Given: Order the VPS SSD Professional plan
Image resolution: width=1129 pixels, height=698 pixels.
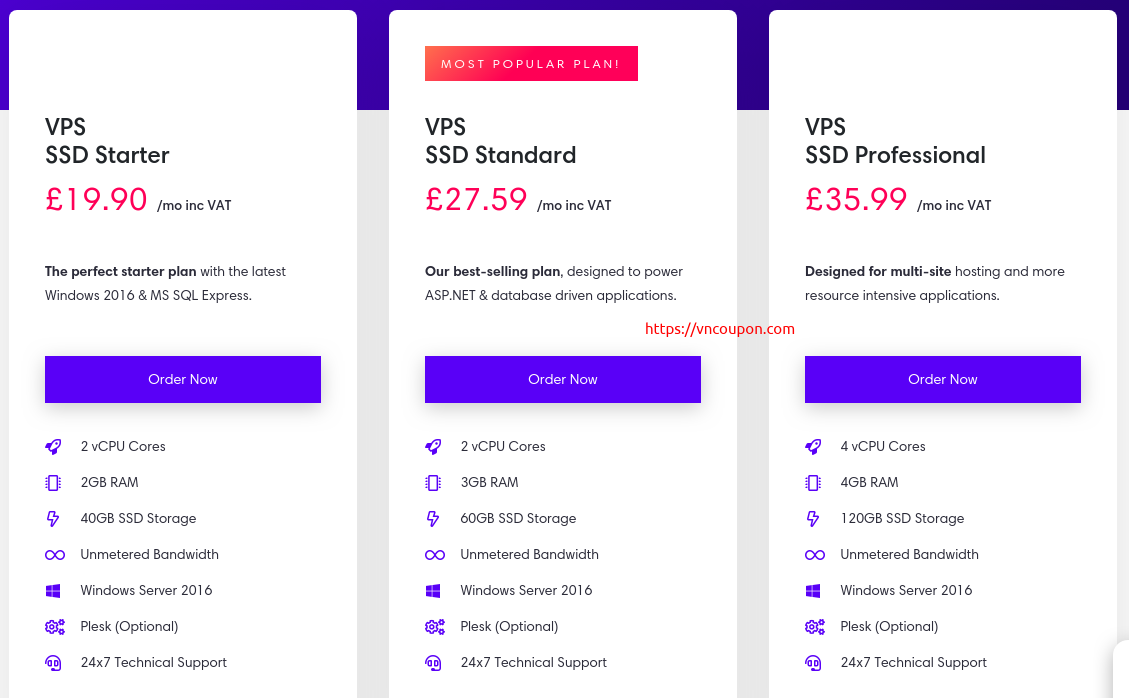Looking at the screenshot, I should click(x=943, y=380).
